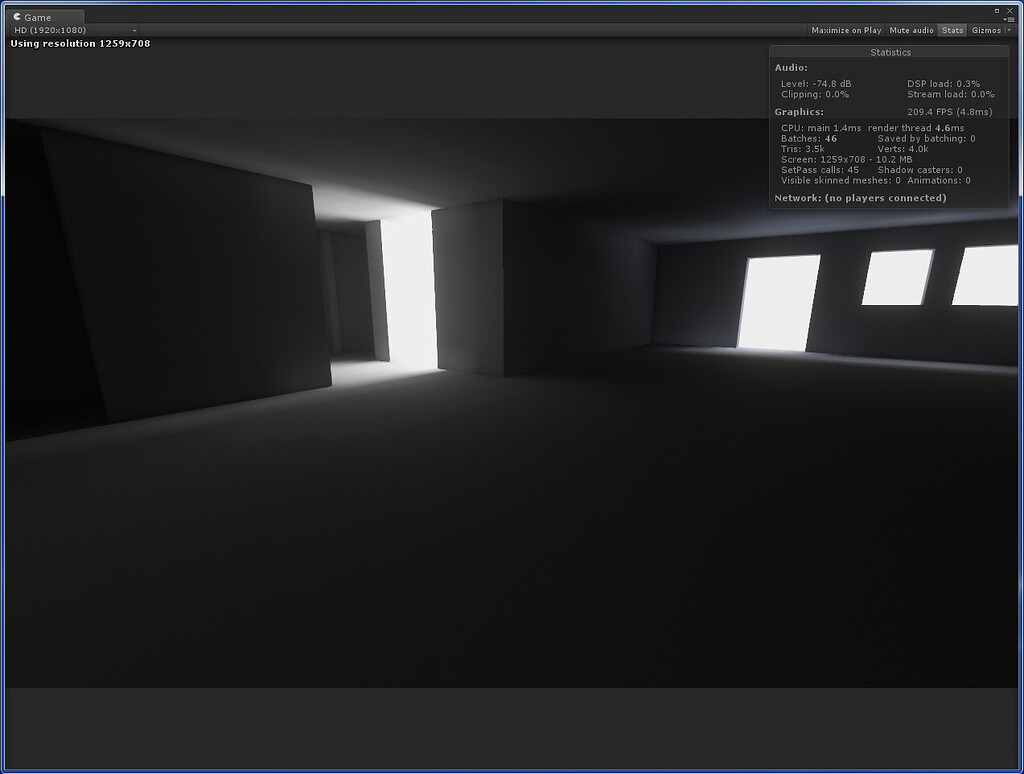The width and height of the screenshot is (1024, 774).
Task: Click the Audio section label in Statistics
Action: tap(789, 67)
